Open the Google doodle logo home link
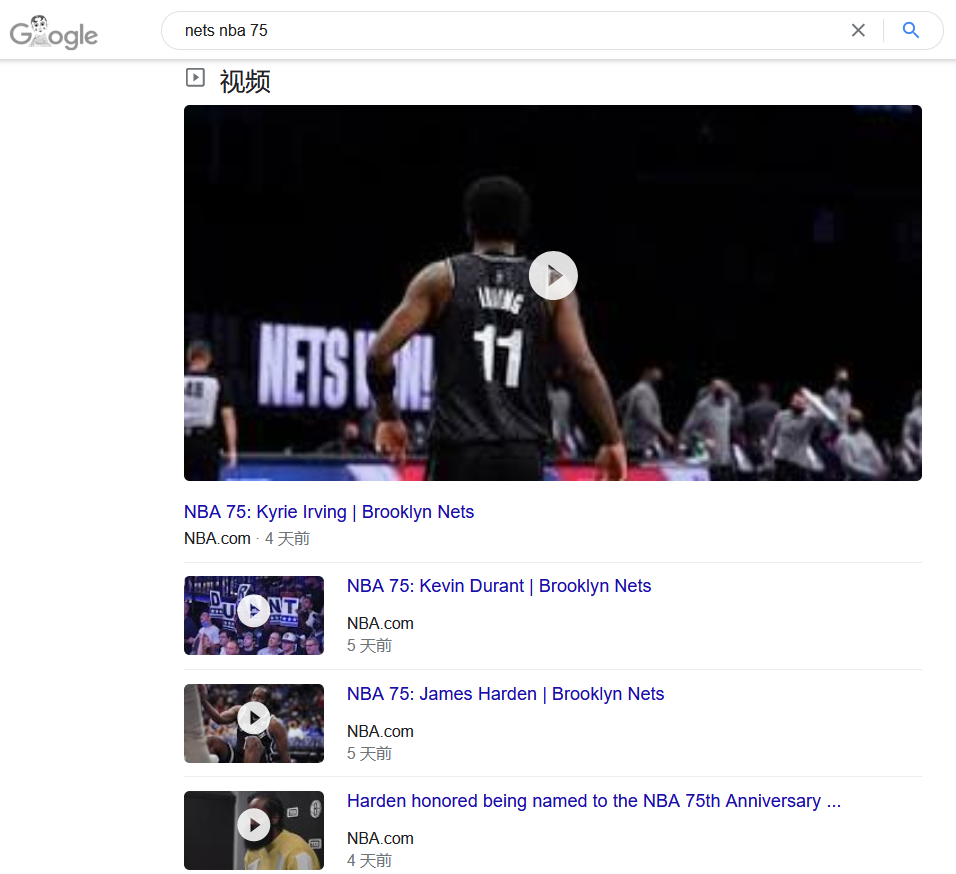This screenshot has width=956, height=874. pyautogui.click(x=54, y=32)
